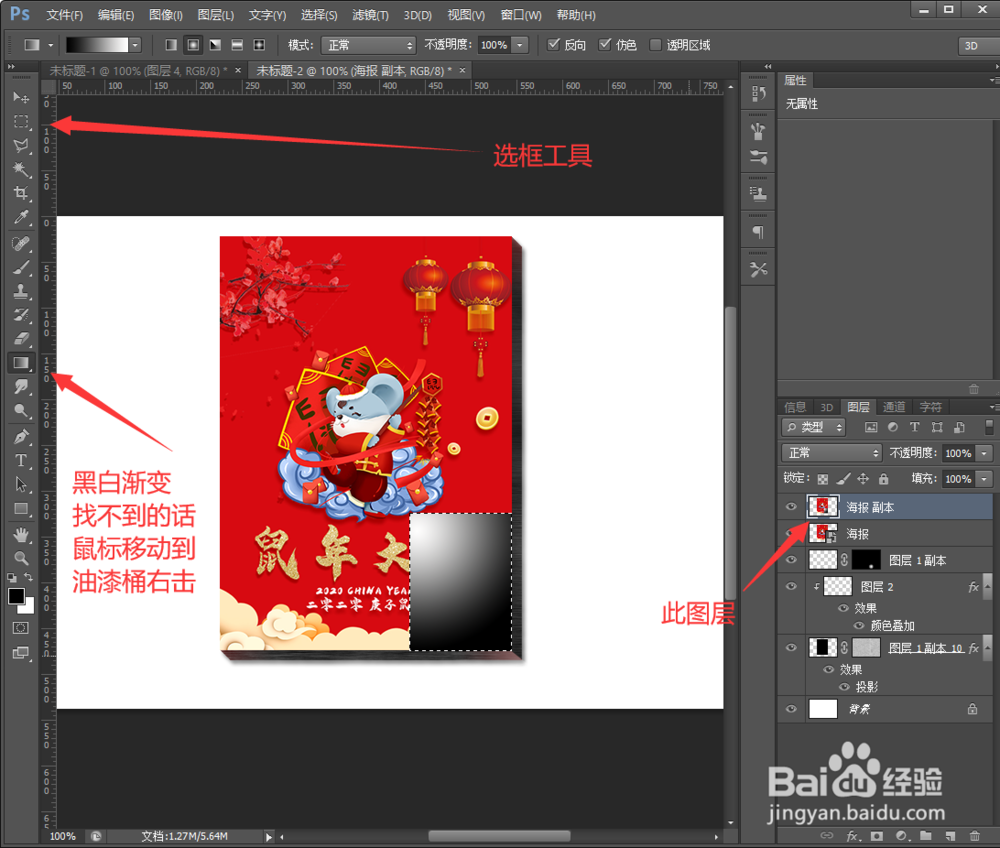Open the layer filter 类型 dropdown
Viewport: 1000px width, 848px height.
(x=814, y=427)
